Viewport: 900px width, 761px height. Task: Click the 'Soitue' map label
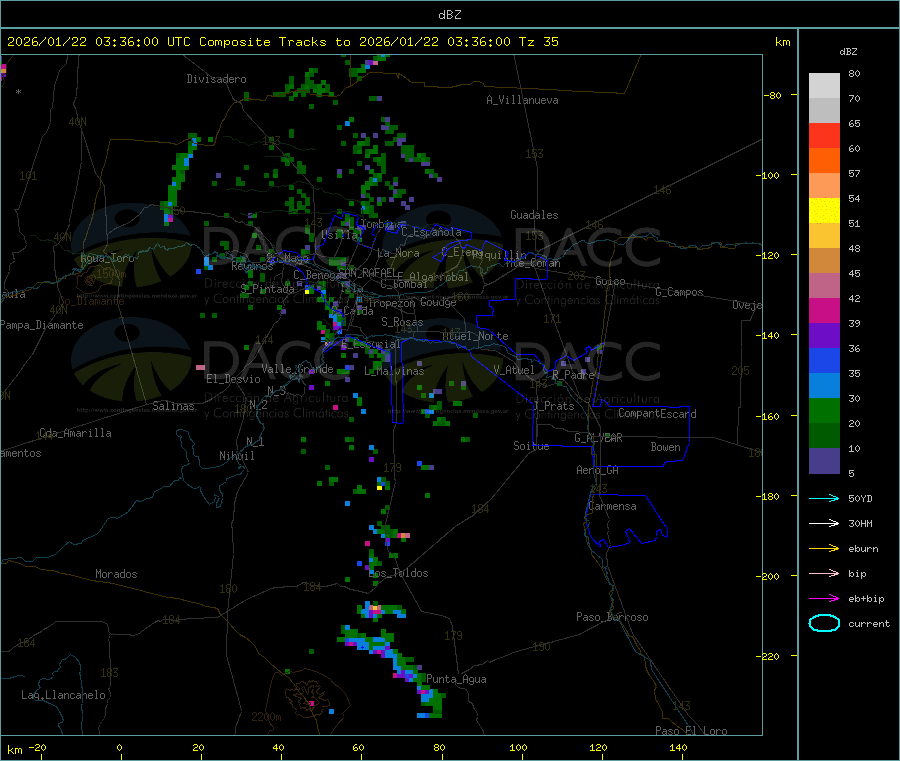coord(531,446)
